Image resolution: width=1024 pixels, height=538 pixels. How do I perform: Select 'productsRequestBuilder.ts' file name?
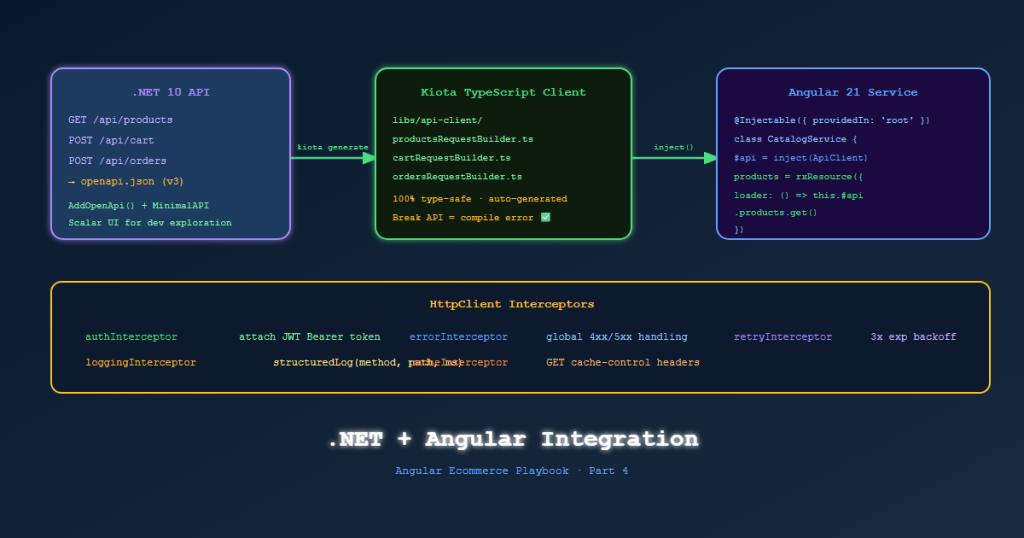click(463, 139)
